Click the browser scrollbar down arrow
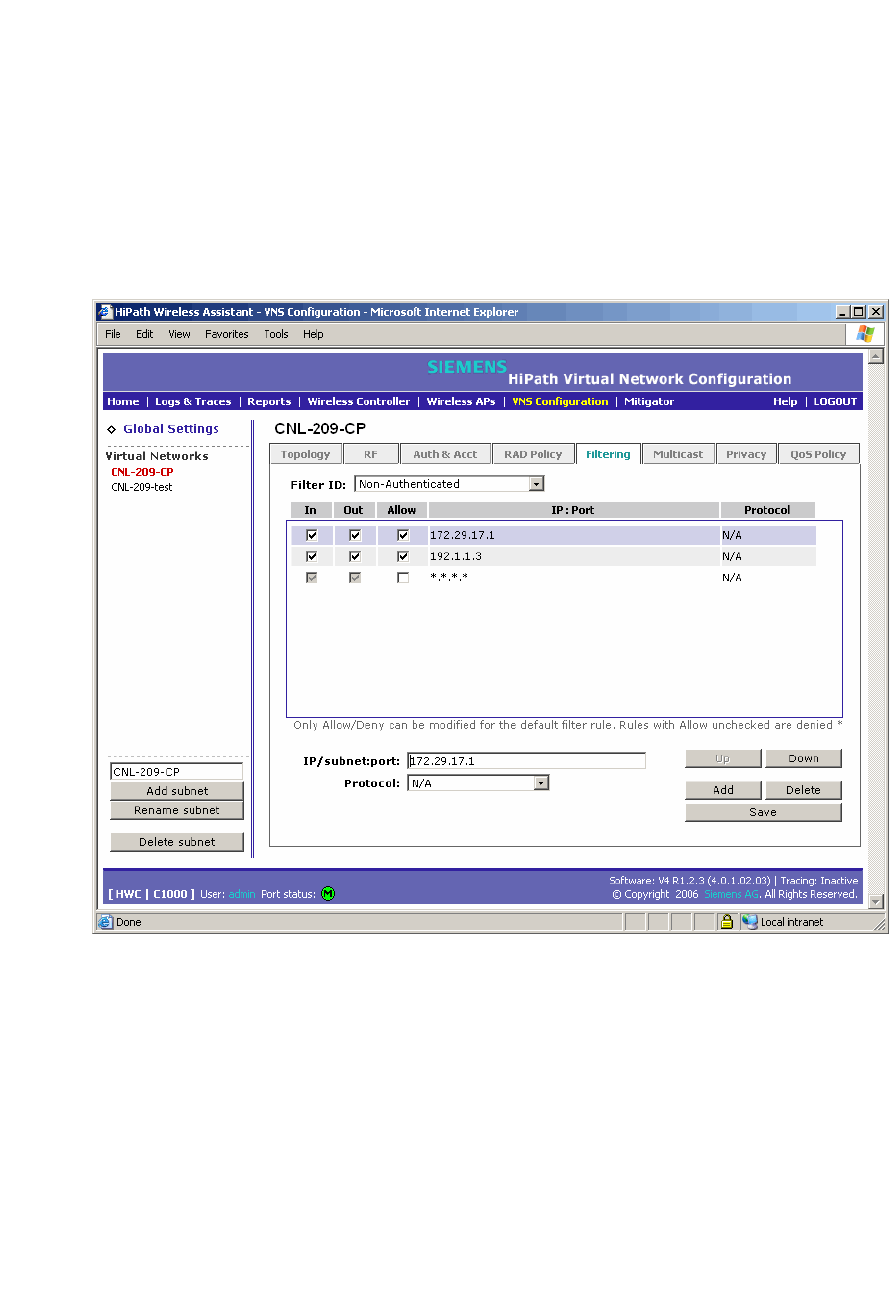 coord(876,901)
